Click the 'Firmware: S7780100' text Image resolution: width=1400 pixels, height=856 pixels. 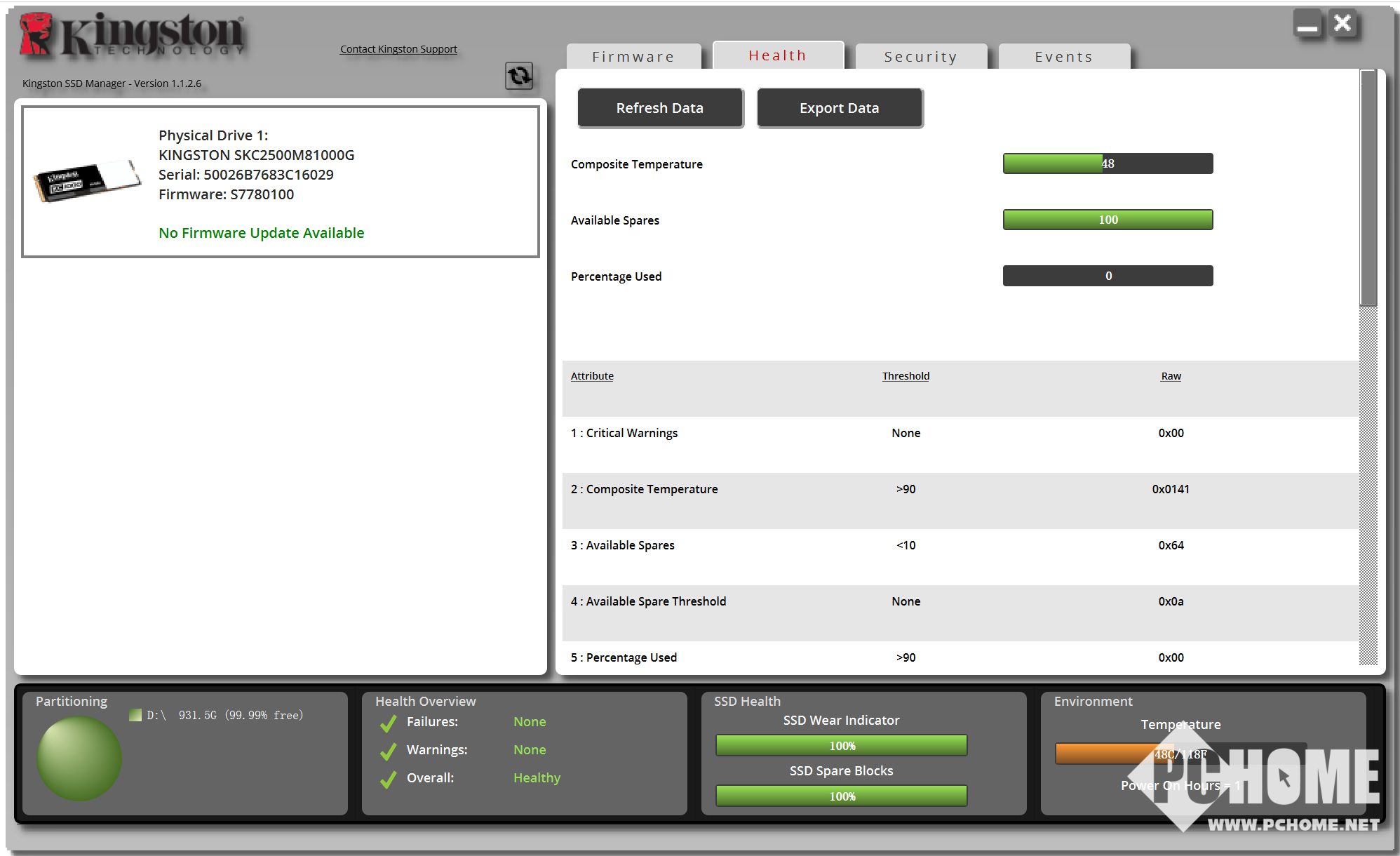pos(226,194)
